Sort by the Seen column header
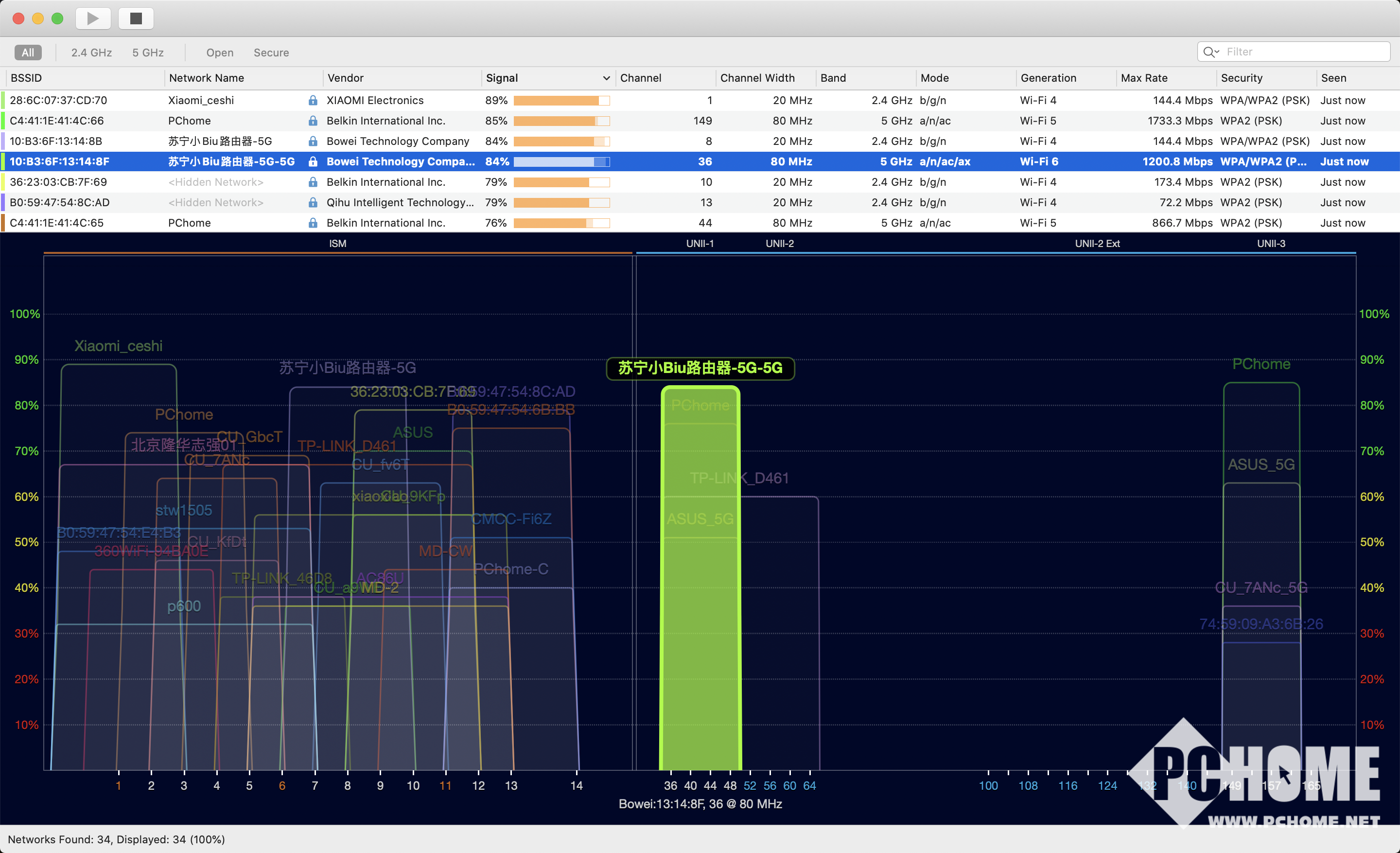The height and width of the screenshot is (853, 1400). 1358,78
